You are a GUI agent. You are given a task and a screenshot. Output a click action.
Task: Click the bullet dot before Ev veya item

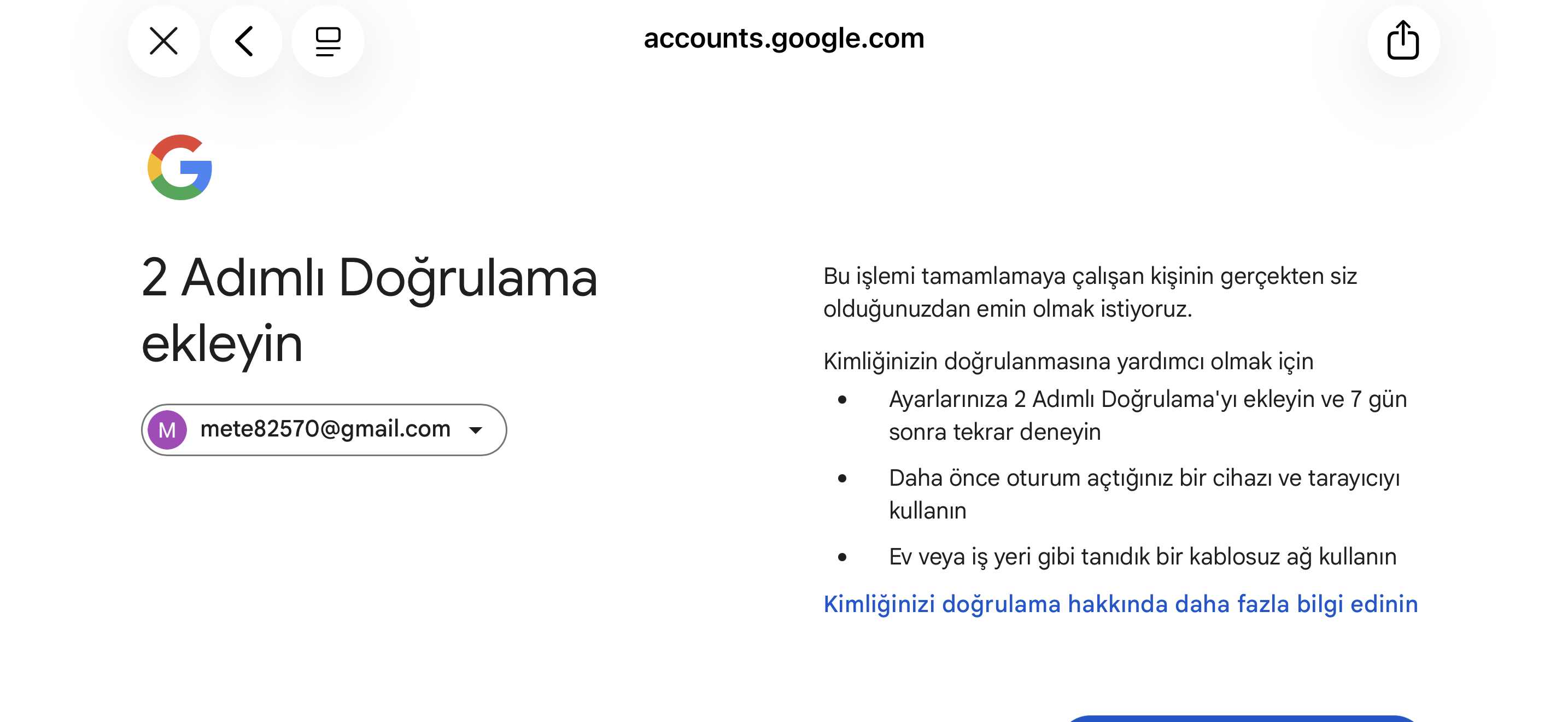tap(842, 557)
